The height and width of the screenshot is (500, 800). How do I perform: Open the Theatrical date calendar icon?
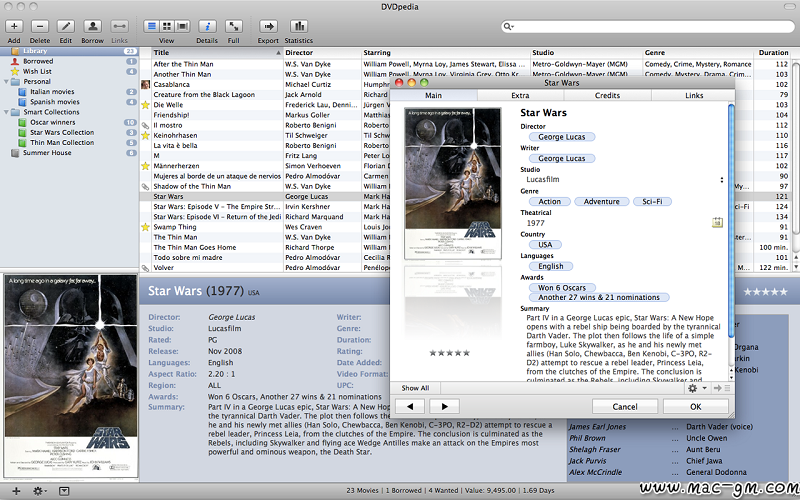tap(717, 222)
